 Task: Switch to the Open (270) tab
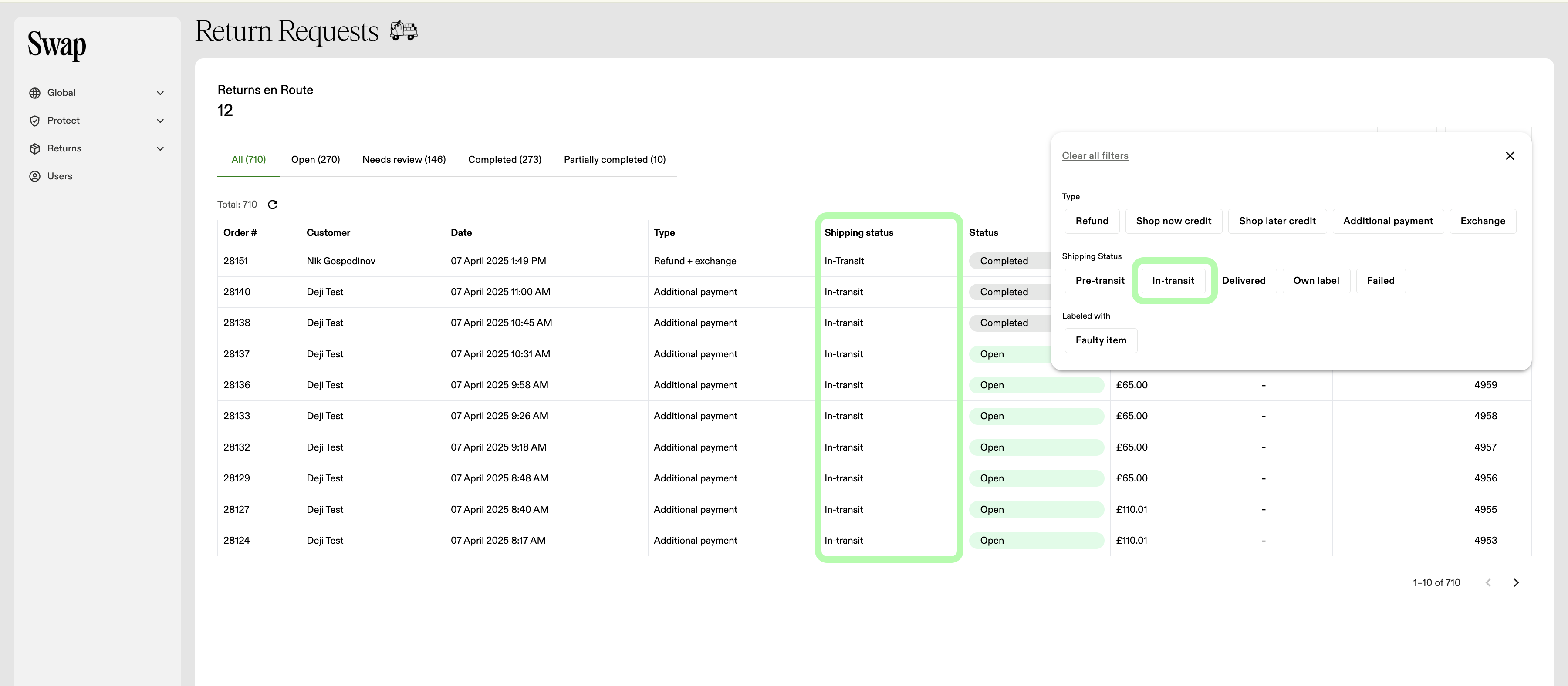pyautogui.click(x=315, y=159)
